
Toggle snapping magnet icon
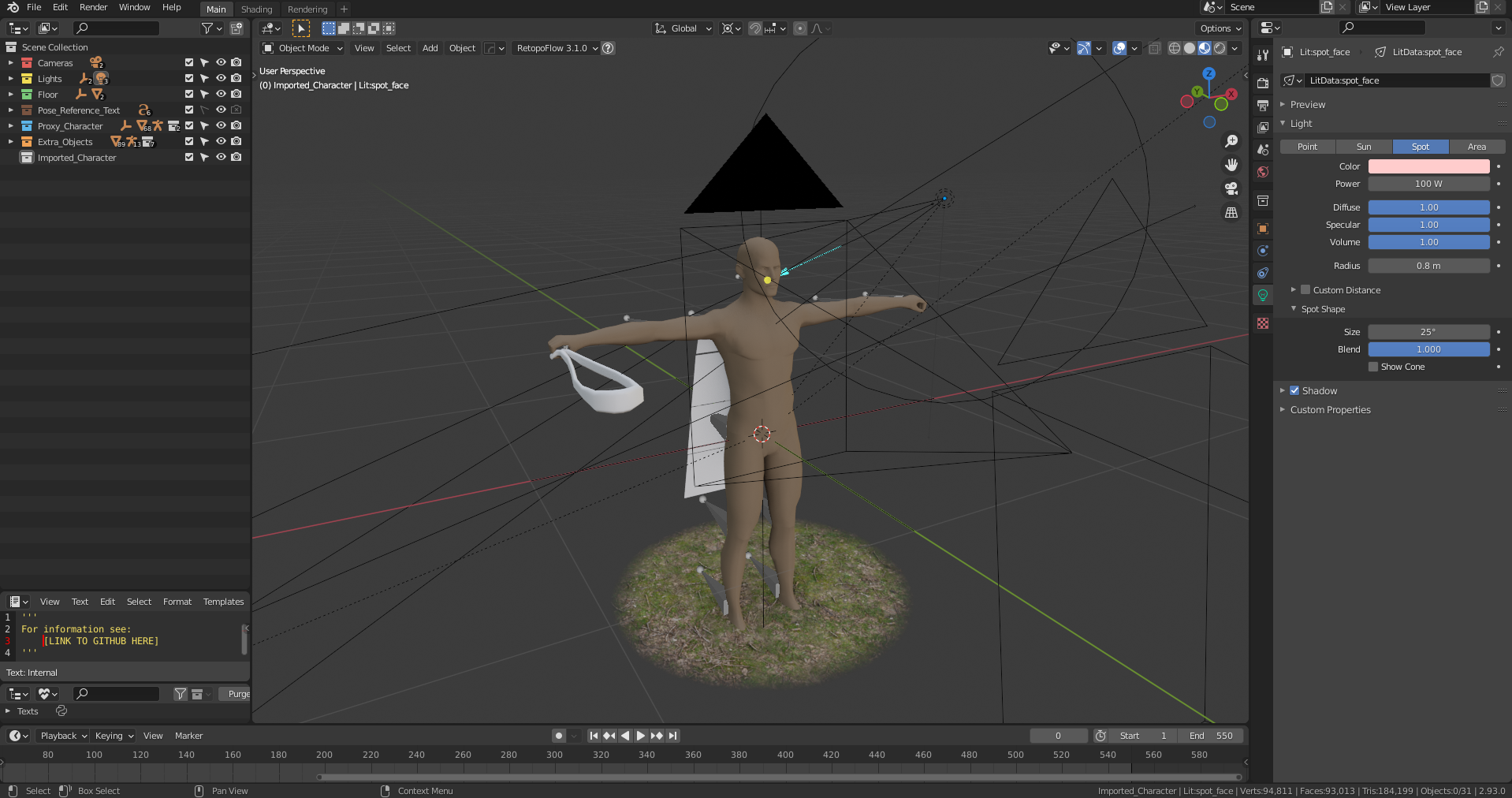pyautogui.click(x=755, y=28)
